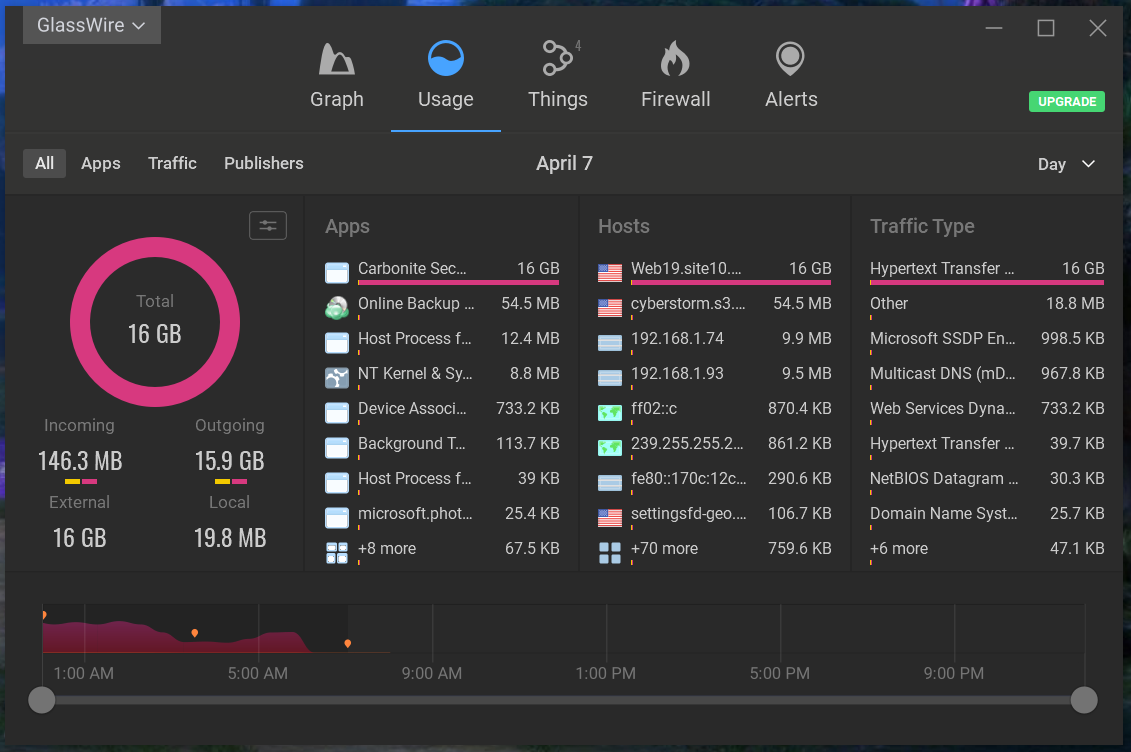The image size is (1131, 752).
Task: Expand the +8 more apps list
Action: point(386,549)
